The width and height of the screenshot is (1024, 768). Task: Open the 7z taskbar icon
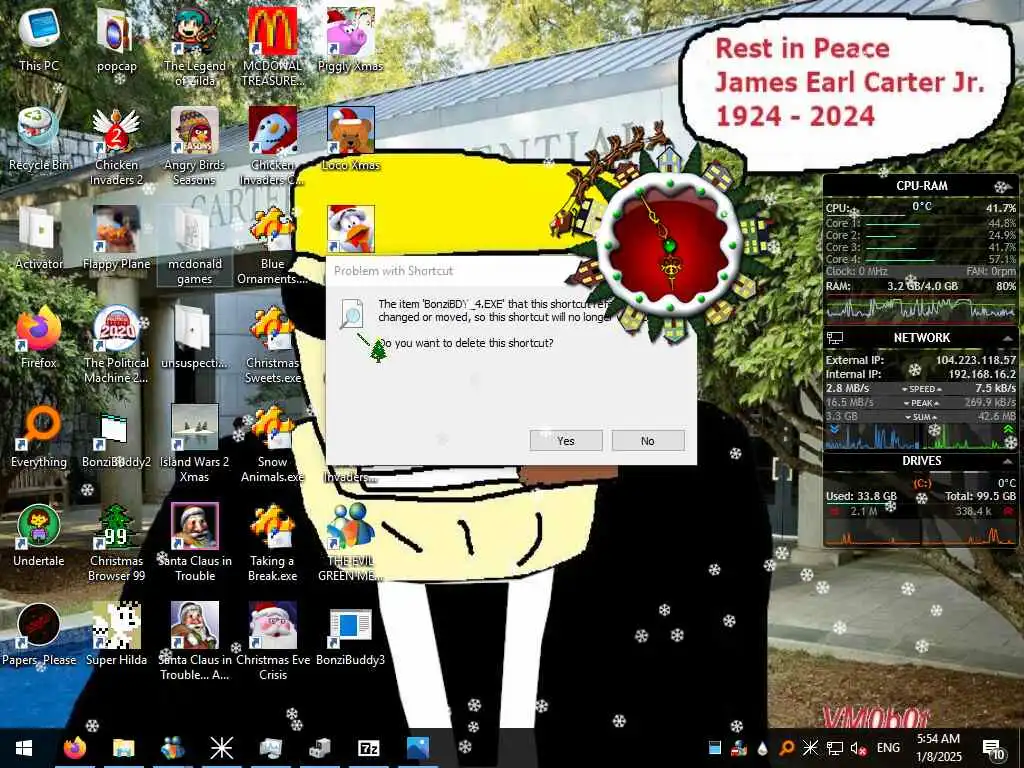(369, 748)
